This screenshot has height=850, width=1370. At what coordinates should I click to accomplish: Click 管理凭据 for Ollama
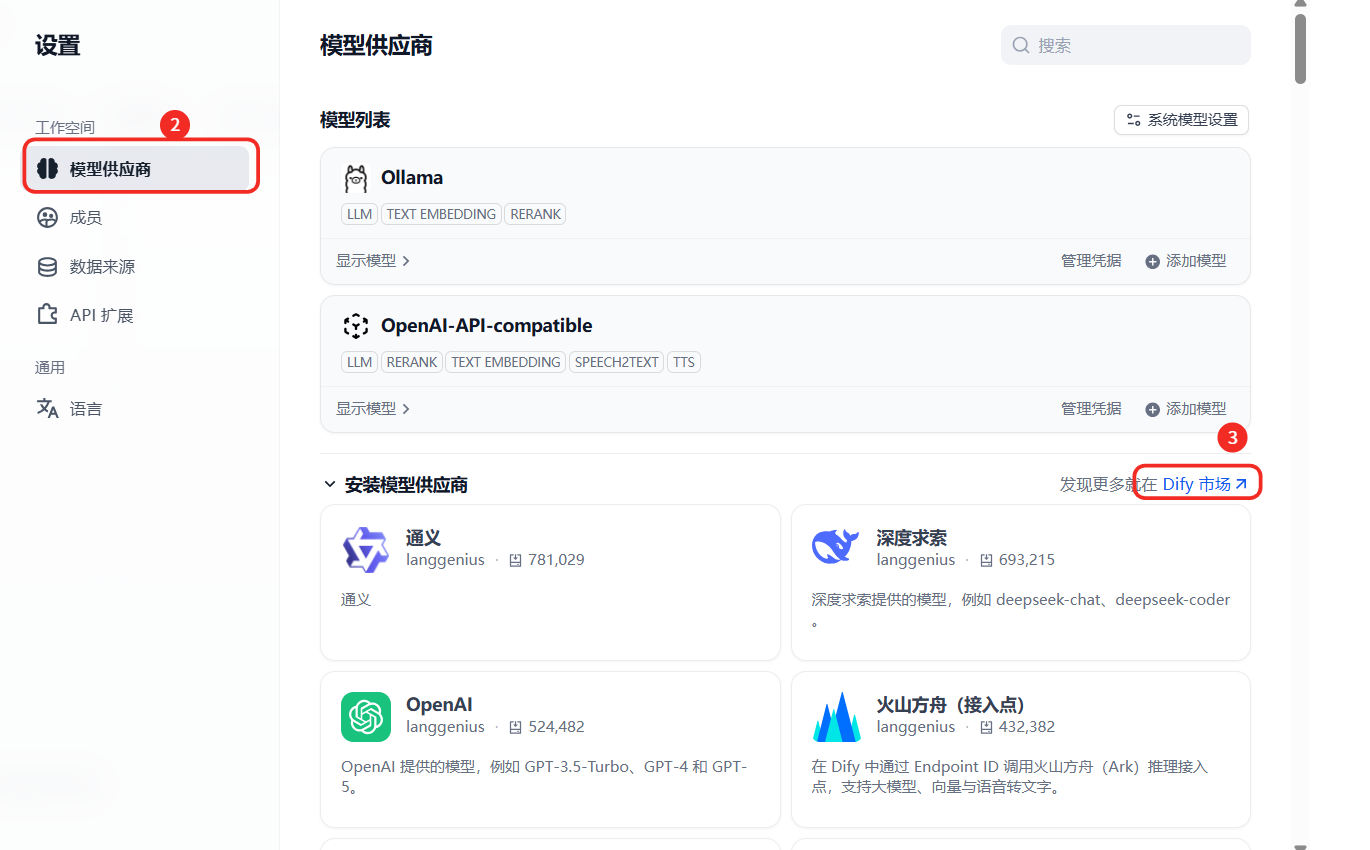pyautogui.click(x=1091, y=261)
